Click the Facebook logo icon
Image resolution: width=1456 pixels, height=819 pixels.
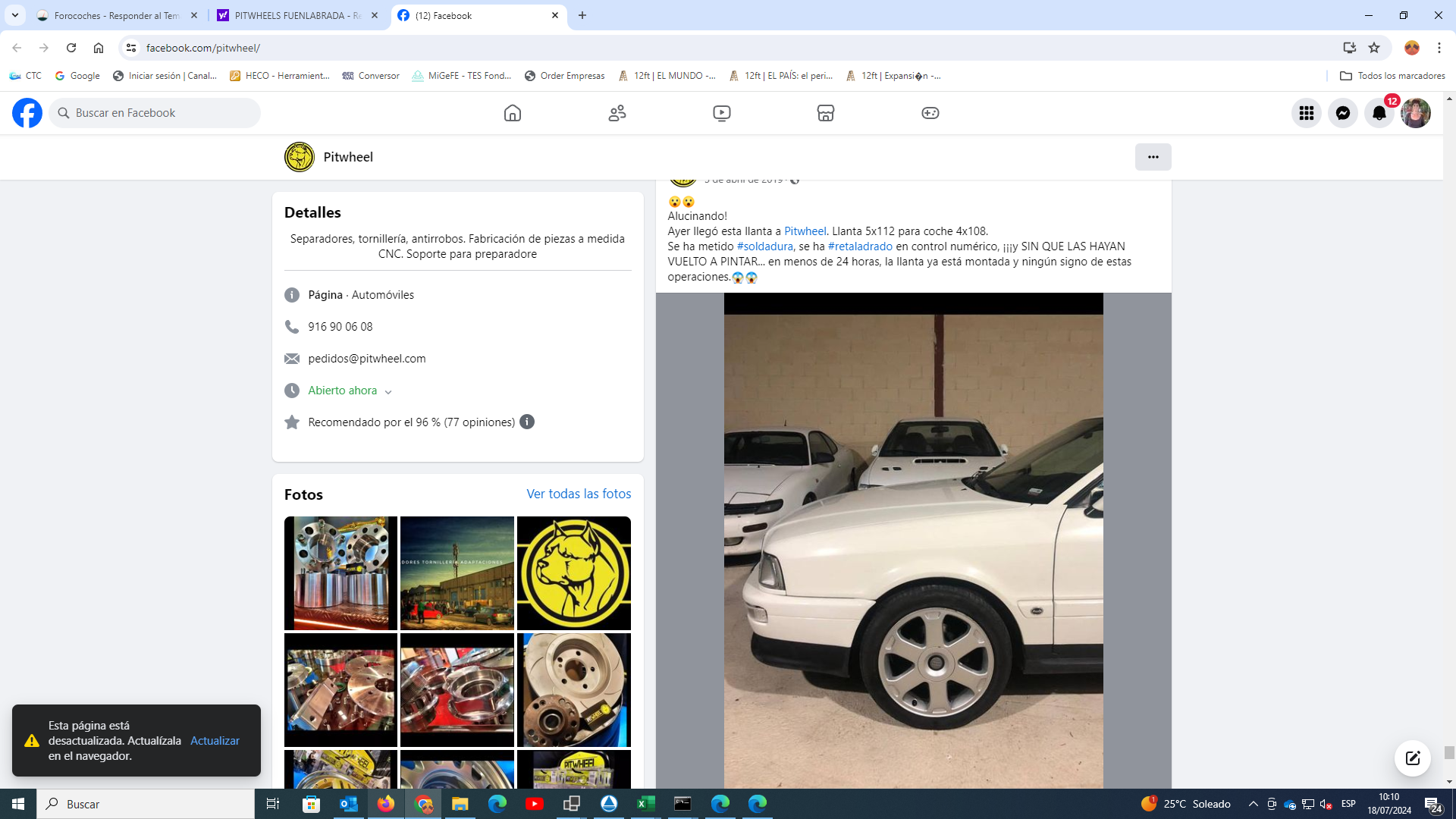27,113
